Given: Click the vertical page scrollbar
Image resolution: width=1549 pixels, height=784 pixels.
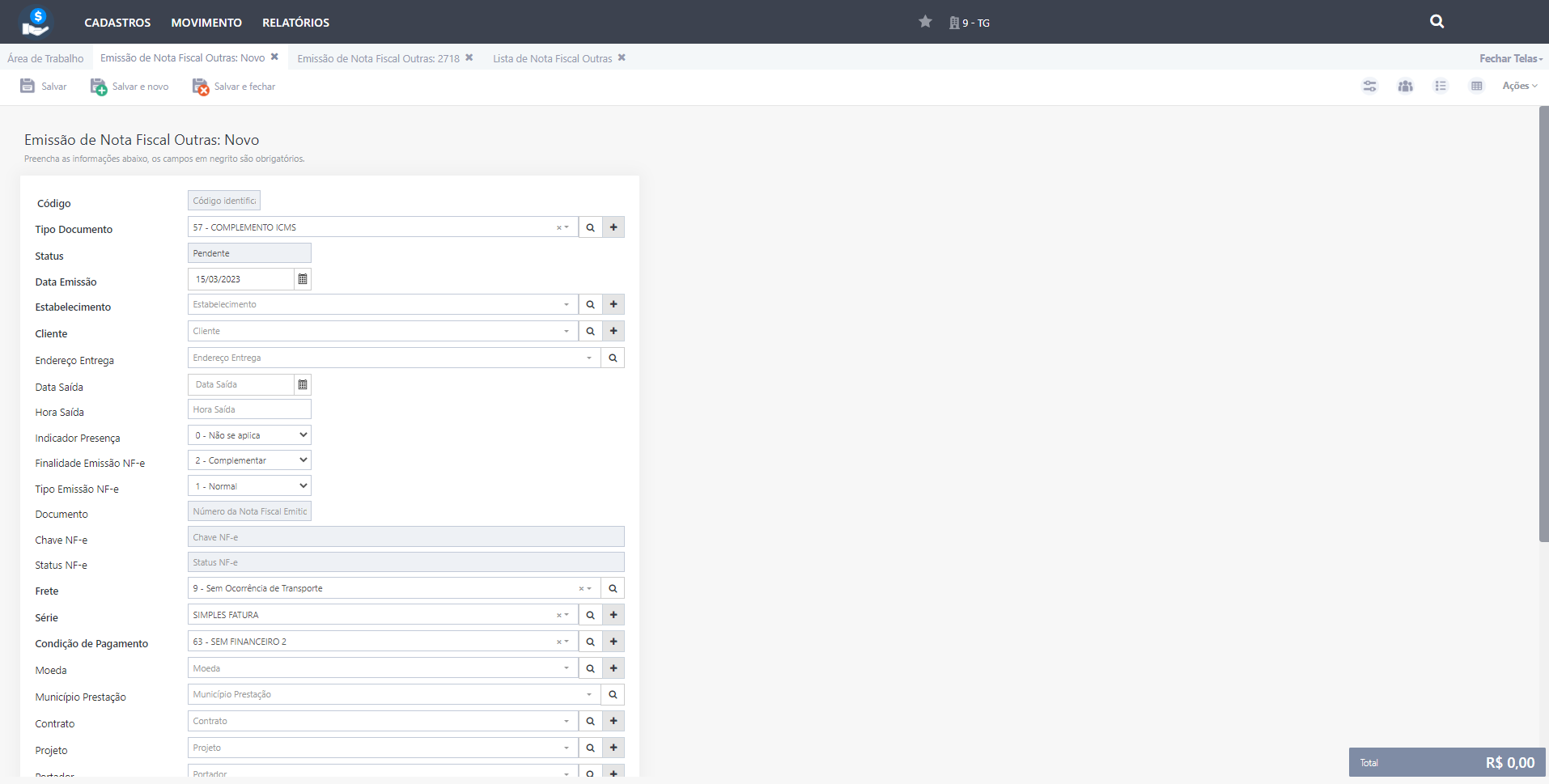Looking at the screenshot, I should click(1543, 324).
